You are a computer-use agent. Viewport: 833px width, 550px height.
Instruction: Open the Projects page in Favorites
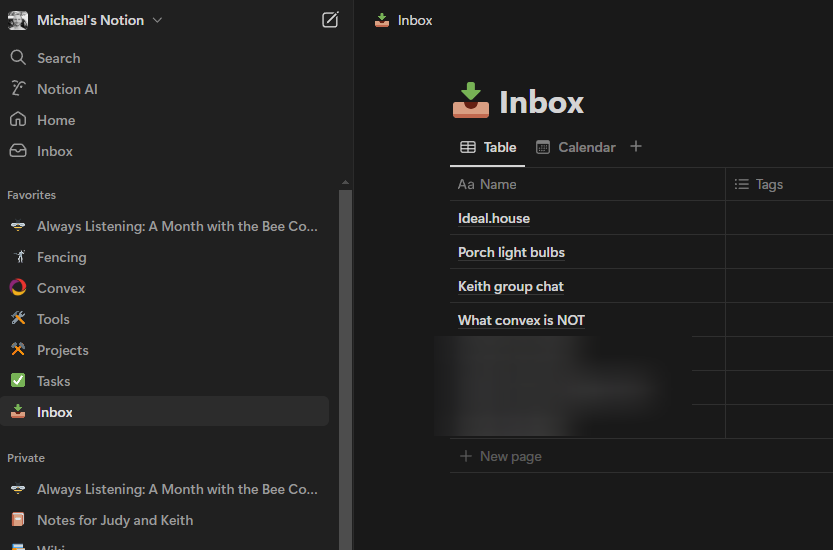point(63,350)
